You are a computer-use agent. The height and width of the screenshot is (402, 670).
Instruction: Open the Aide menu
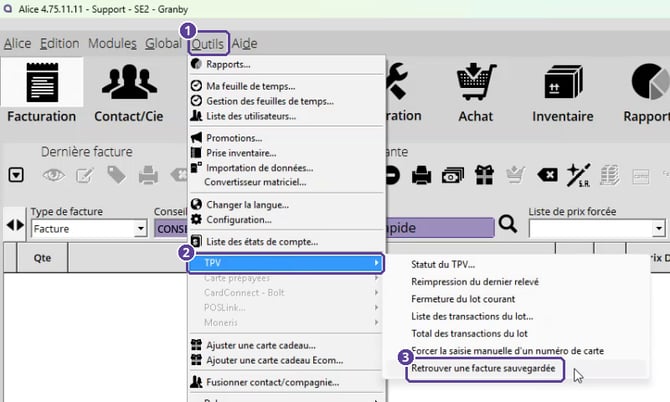coord(244,44)
